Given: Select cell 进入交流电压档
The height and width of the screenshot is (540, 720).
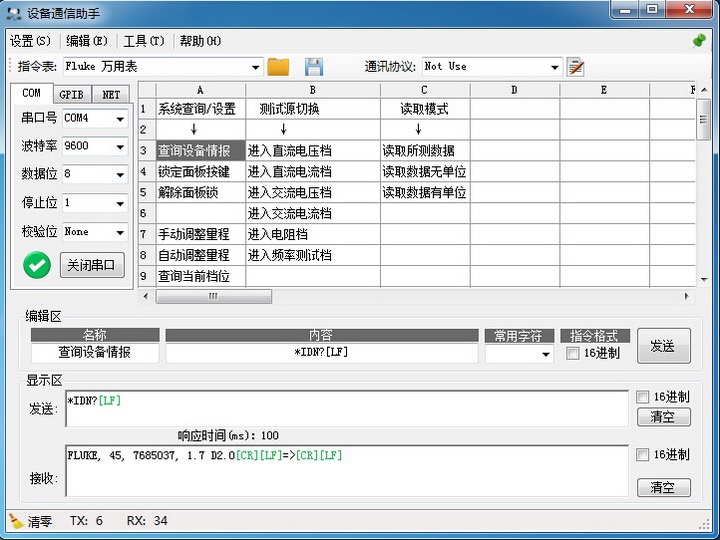Looking at the screenshot, I should [x=313, y=192].
